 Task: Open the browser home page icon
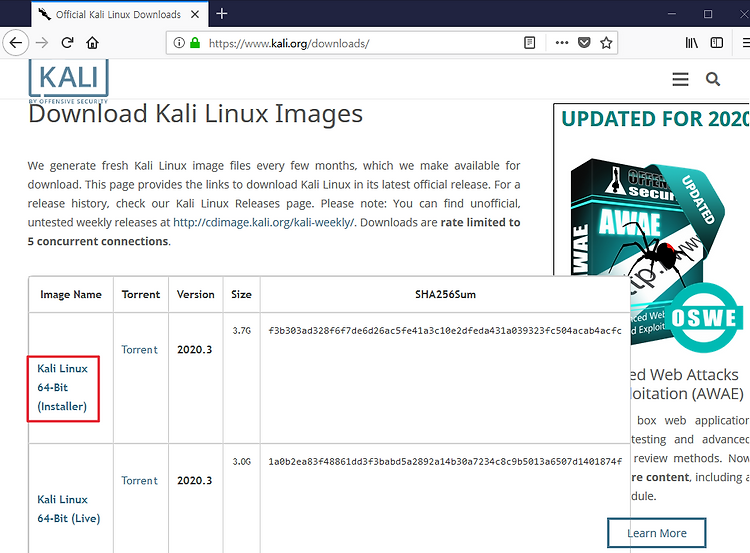click(92, 43)
